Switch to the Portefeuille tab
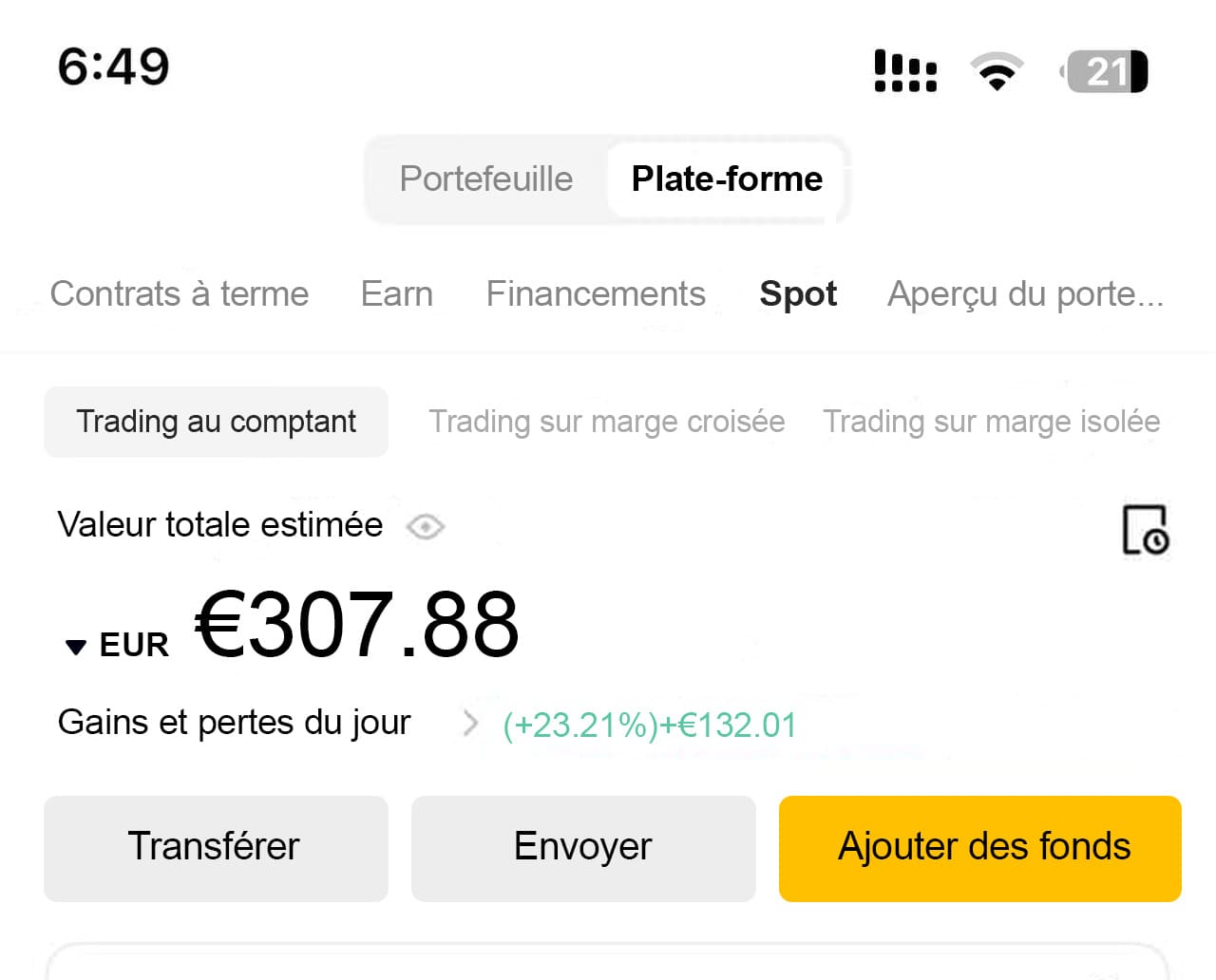 point(485,179)
